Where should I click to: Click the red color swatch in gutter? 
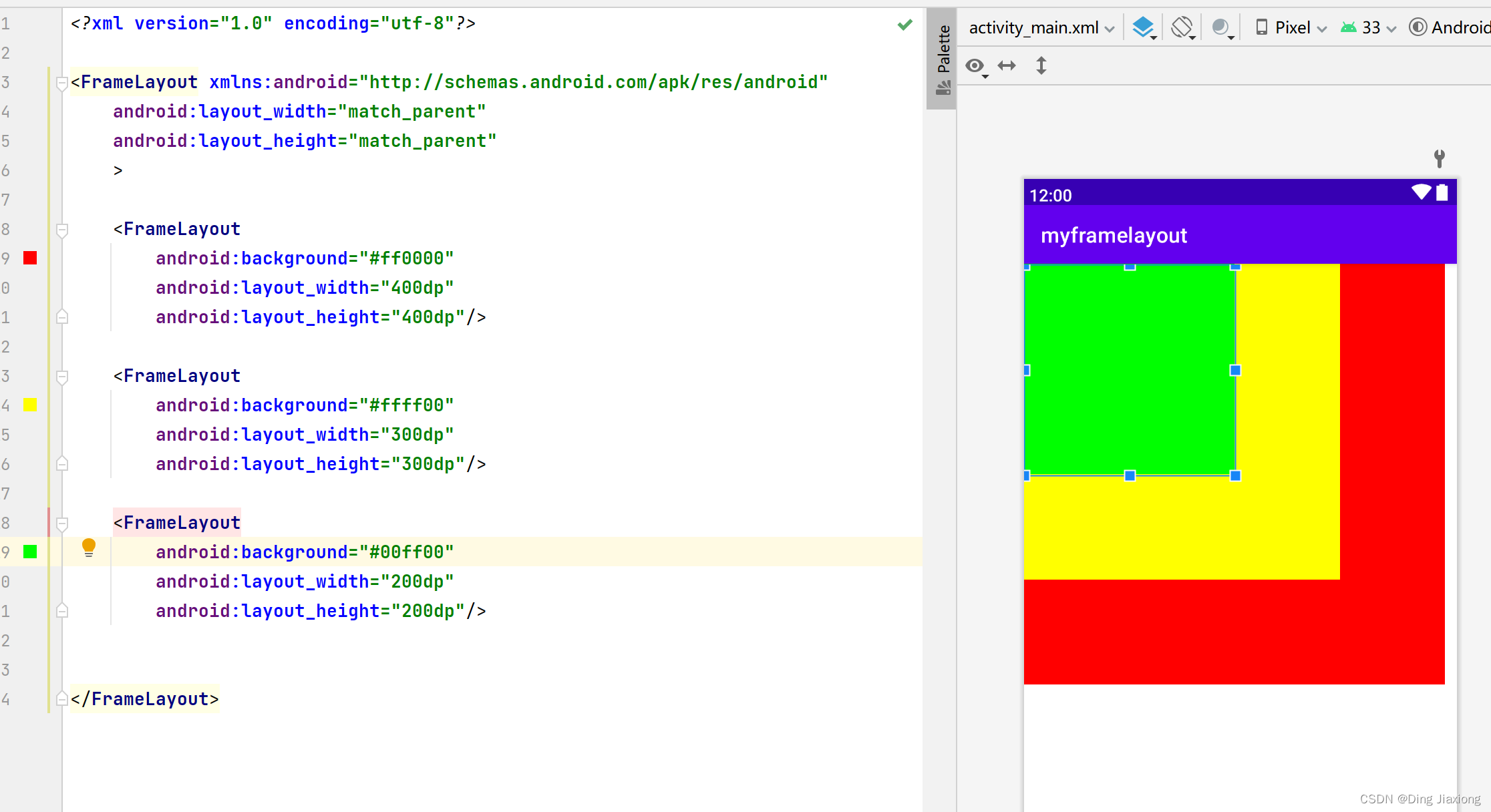point(30,258)
